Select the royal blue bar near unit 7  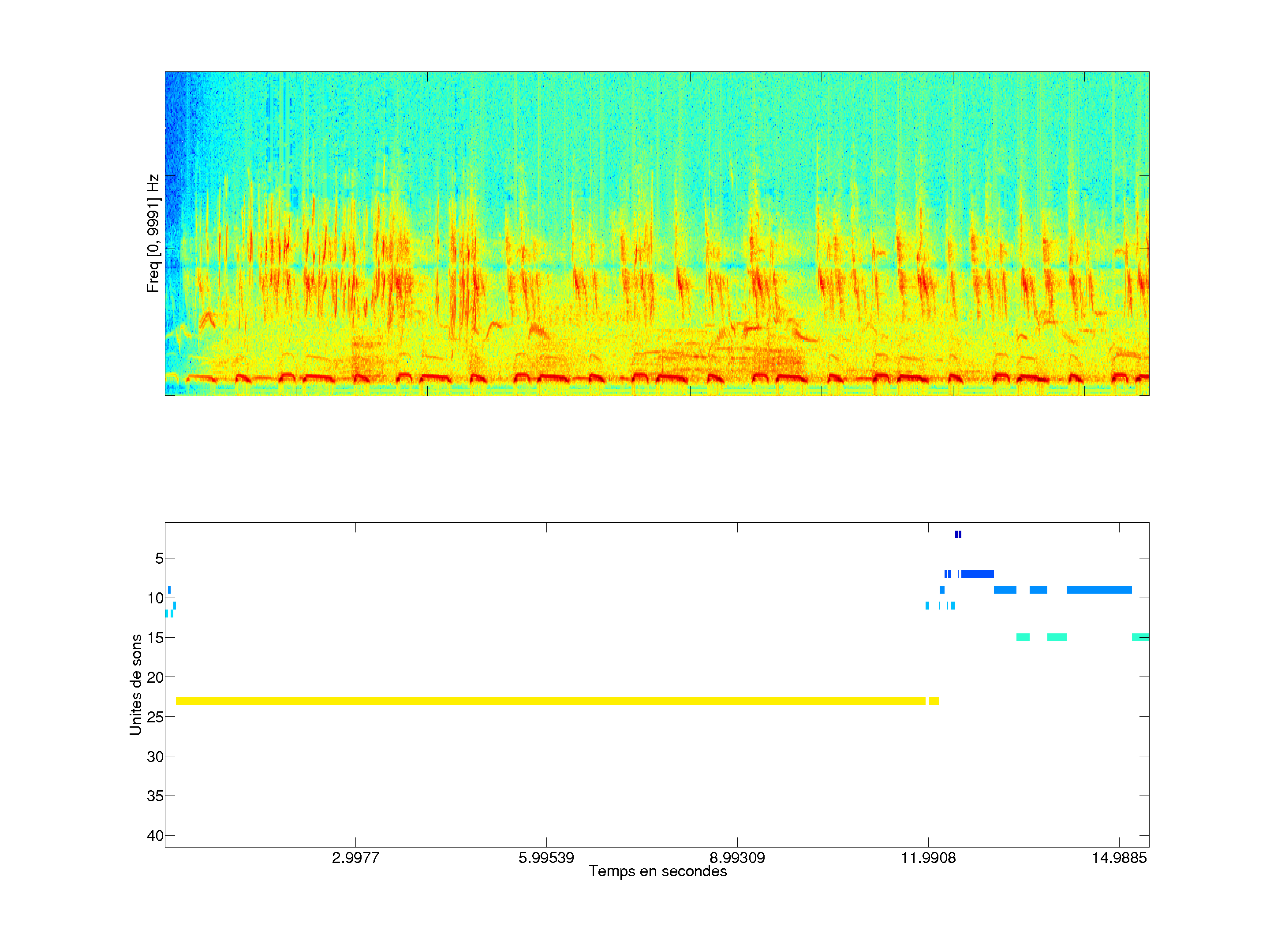(977, 574)
